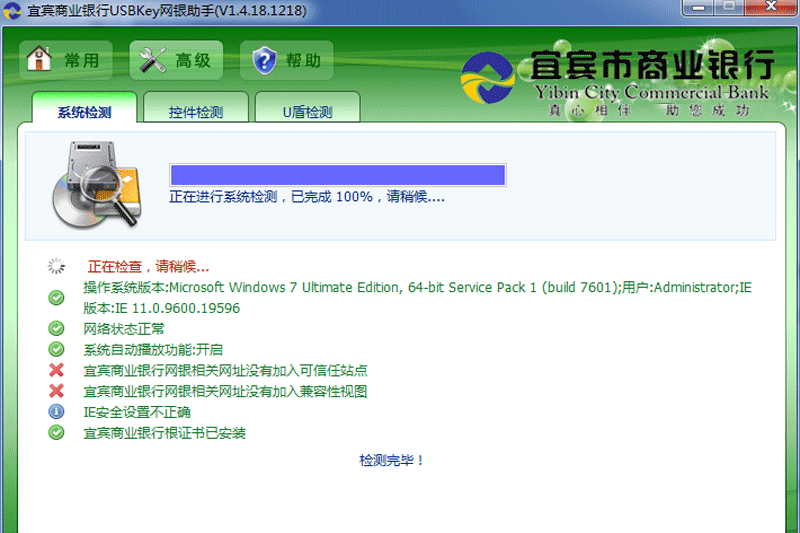Click the question shield icon on 帮助
The image size is (800, 533).
point(264,60)
